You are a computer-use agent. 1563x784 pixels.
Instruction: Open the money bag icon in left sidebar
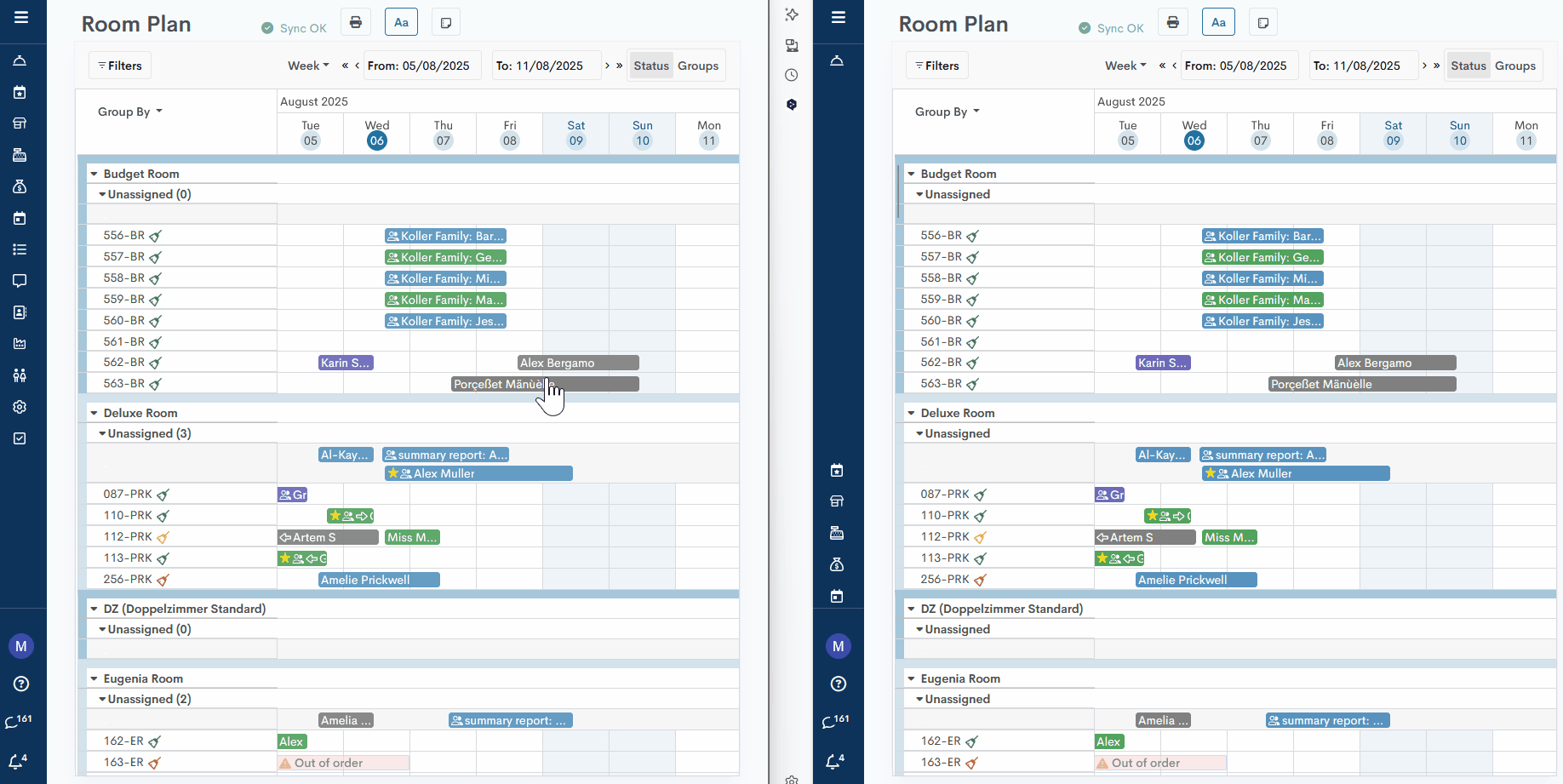click(x=20, y=186)
